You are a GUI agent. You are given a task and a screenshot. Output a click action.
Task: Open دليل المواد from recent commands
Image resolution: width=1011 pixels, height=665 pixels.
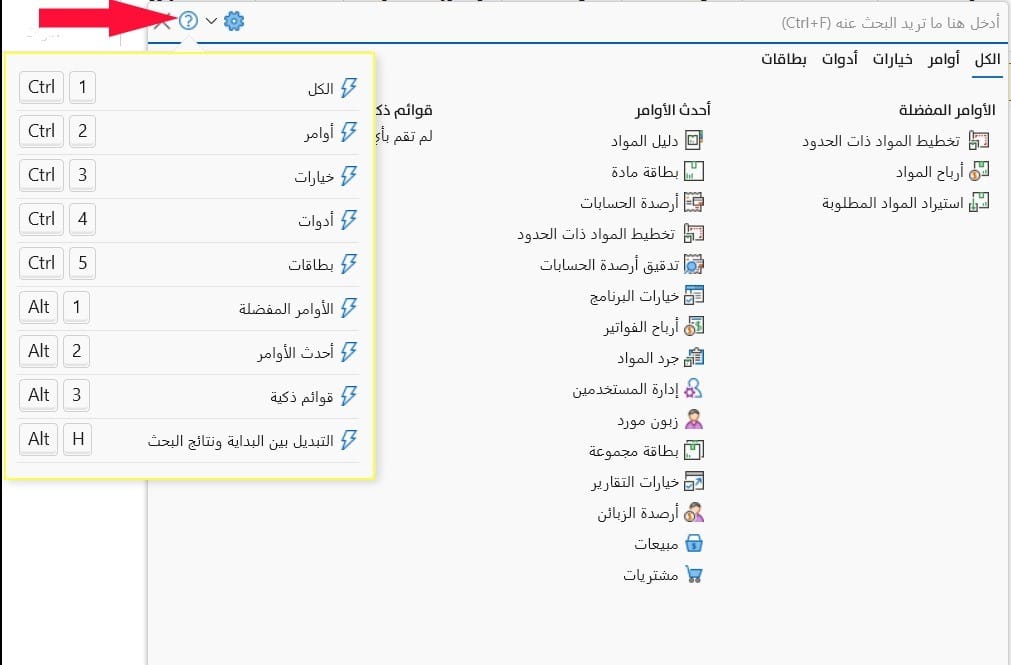pos(644,141)
